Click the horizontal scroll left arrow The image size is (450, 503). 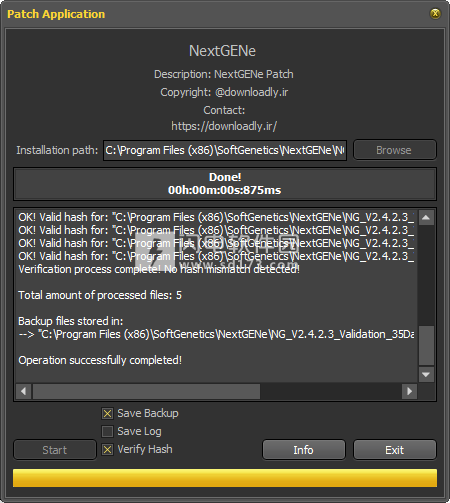[23, 391]
